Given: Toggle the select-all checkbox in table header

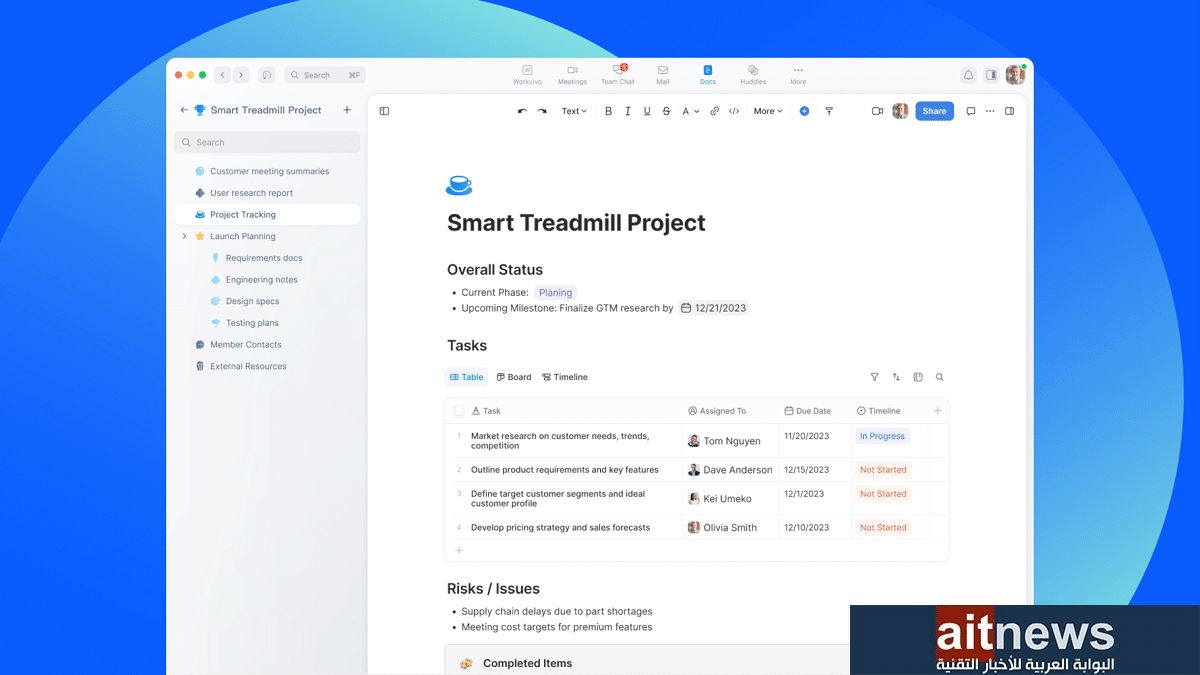Looking at the screenshot, I should [459, 411].
